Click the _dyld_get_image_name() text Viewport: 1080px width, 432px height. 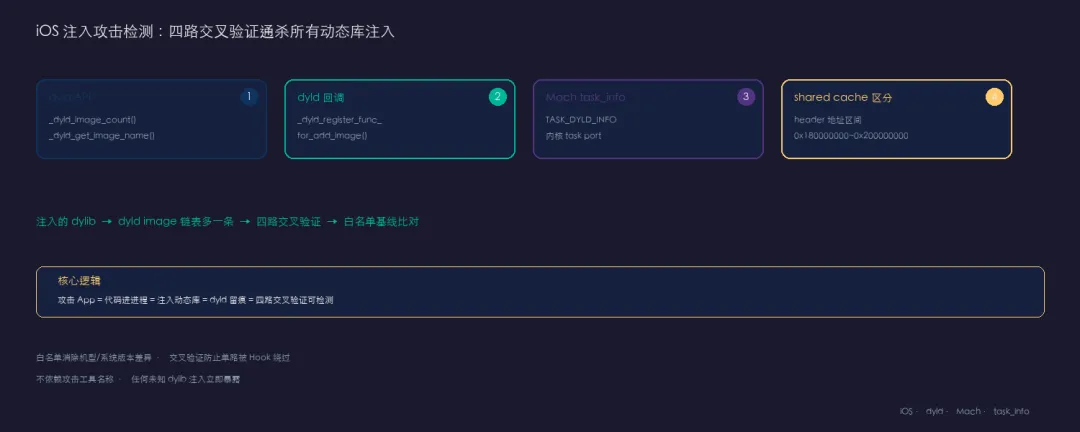click(102, 136)
